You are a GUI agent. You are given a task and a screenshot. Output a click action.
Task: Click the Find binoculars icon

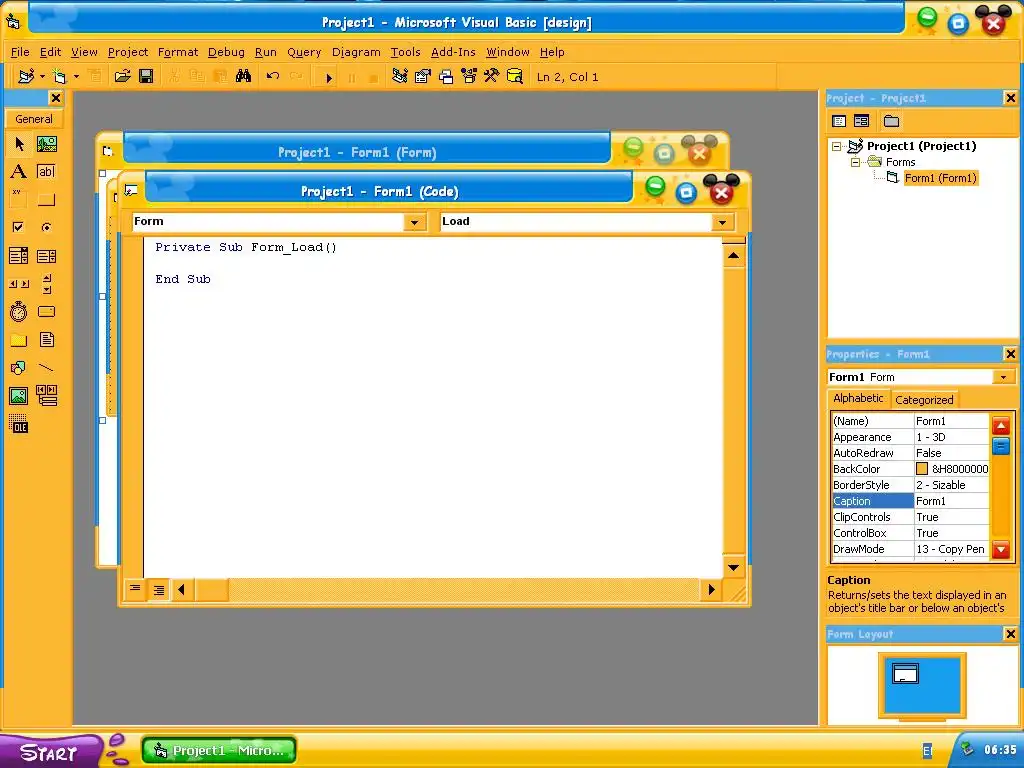pyautogui.click(x=244, y=76)
